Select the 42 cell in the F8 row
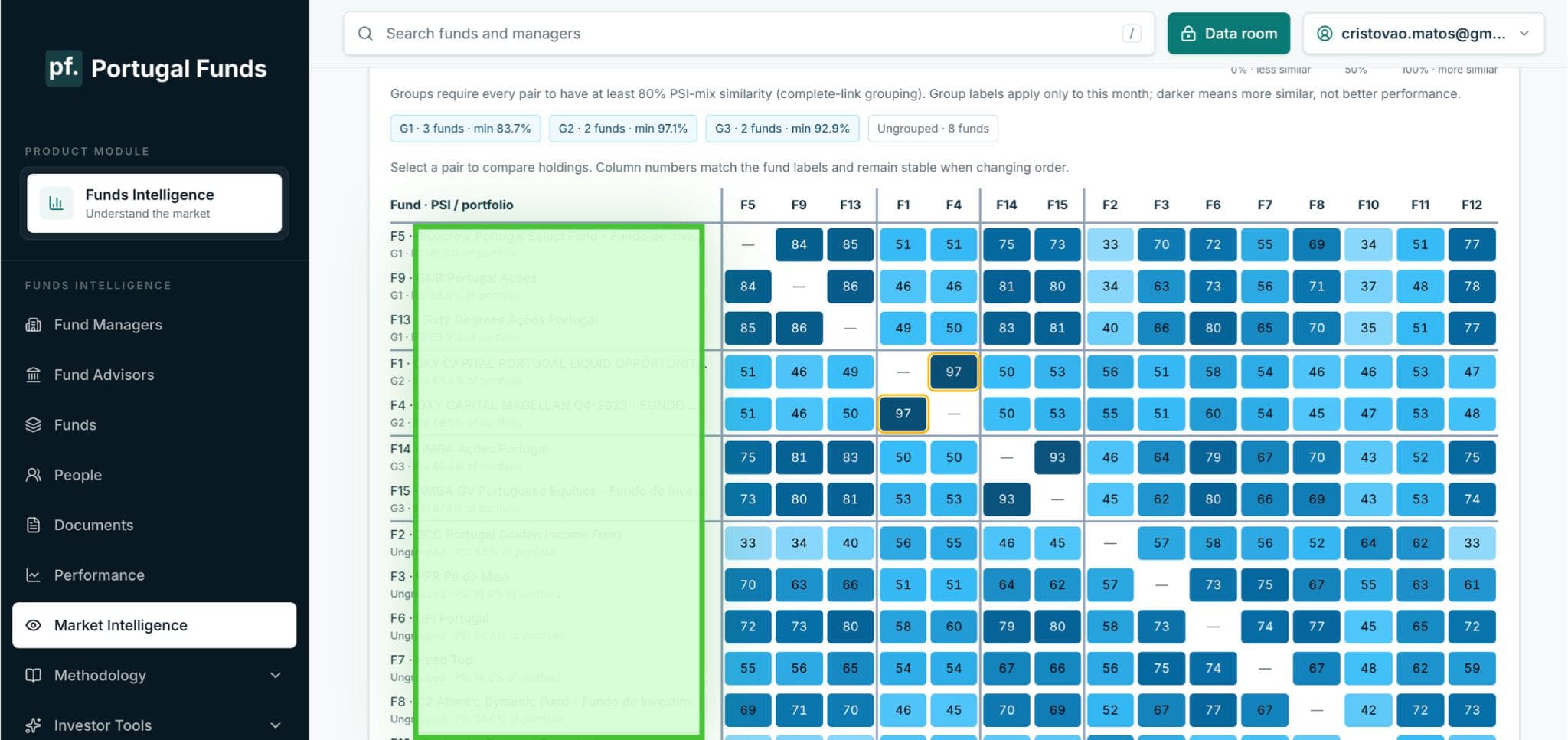The height and width of the screenshot is (740, 1568). [1368, 710]
